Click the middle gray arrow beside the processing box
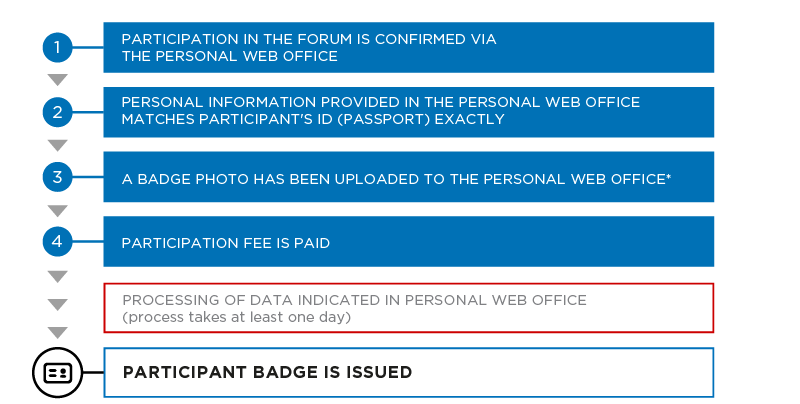The width and height of the screenshot is (800, 404). point(57,305)
